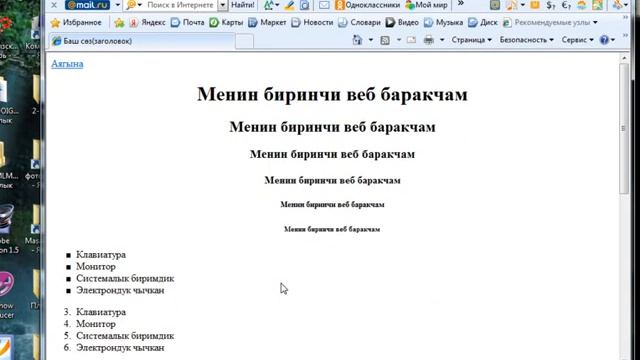This screenshot has width=640, height=360.
Task: Click bulleted 'Монитор' list item
Action: point(96,267)
